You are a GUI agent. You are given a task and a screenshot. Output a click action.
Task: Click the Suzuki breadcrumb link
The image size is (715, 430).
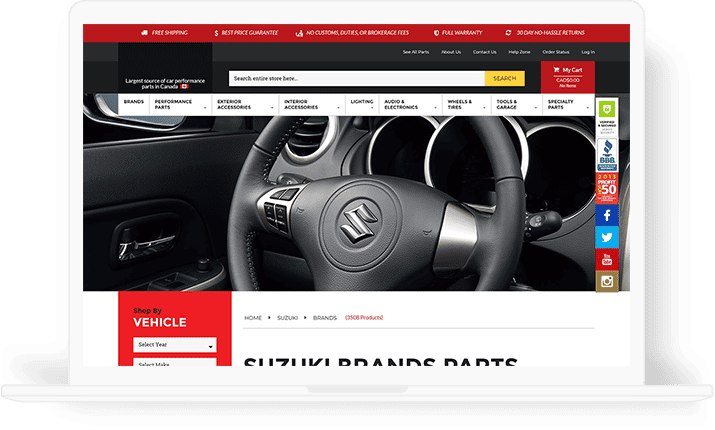(x=287, y=317)
